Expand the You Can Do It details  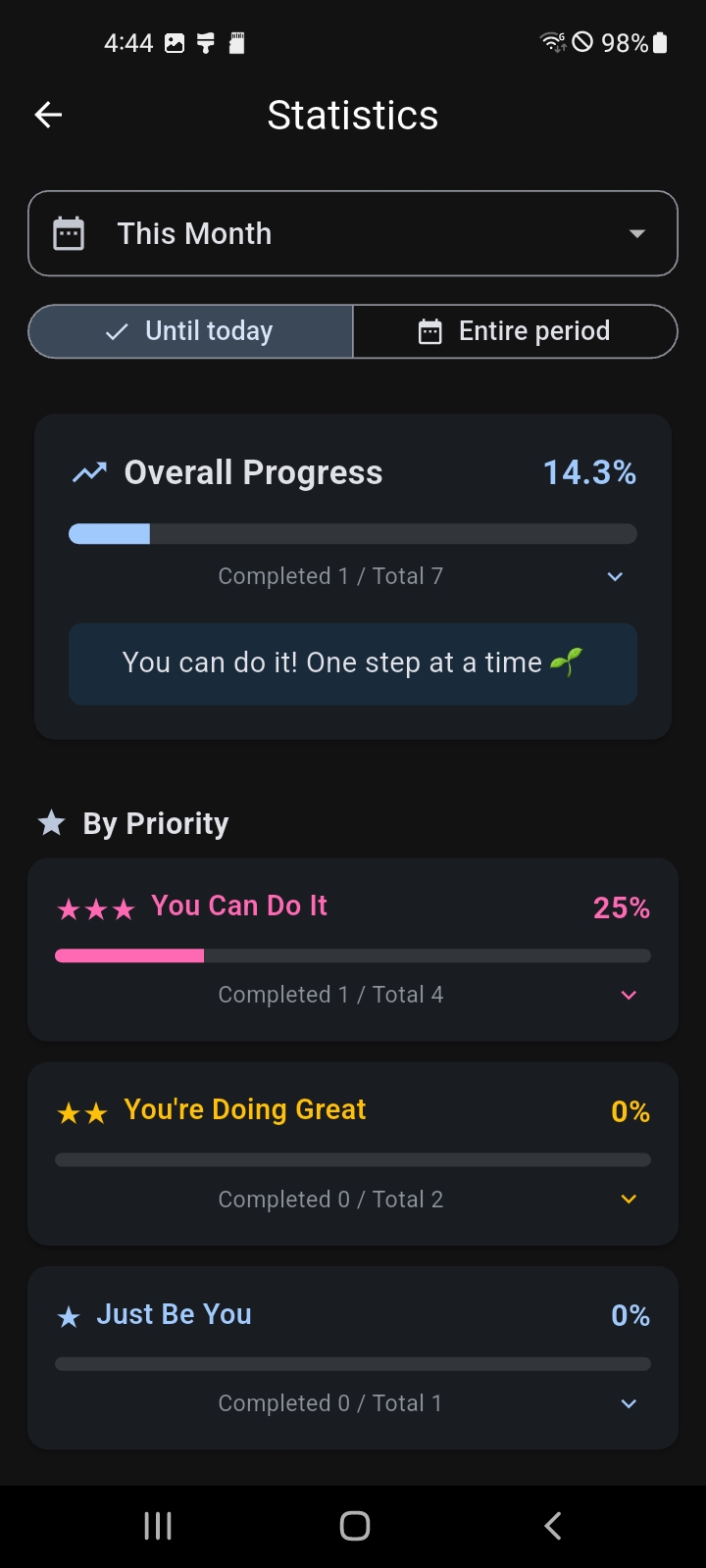[x=629, y=995]
